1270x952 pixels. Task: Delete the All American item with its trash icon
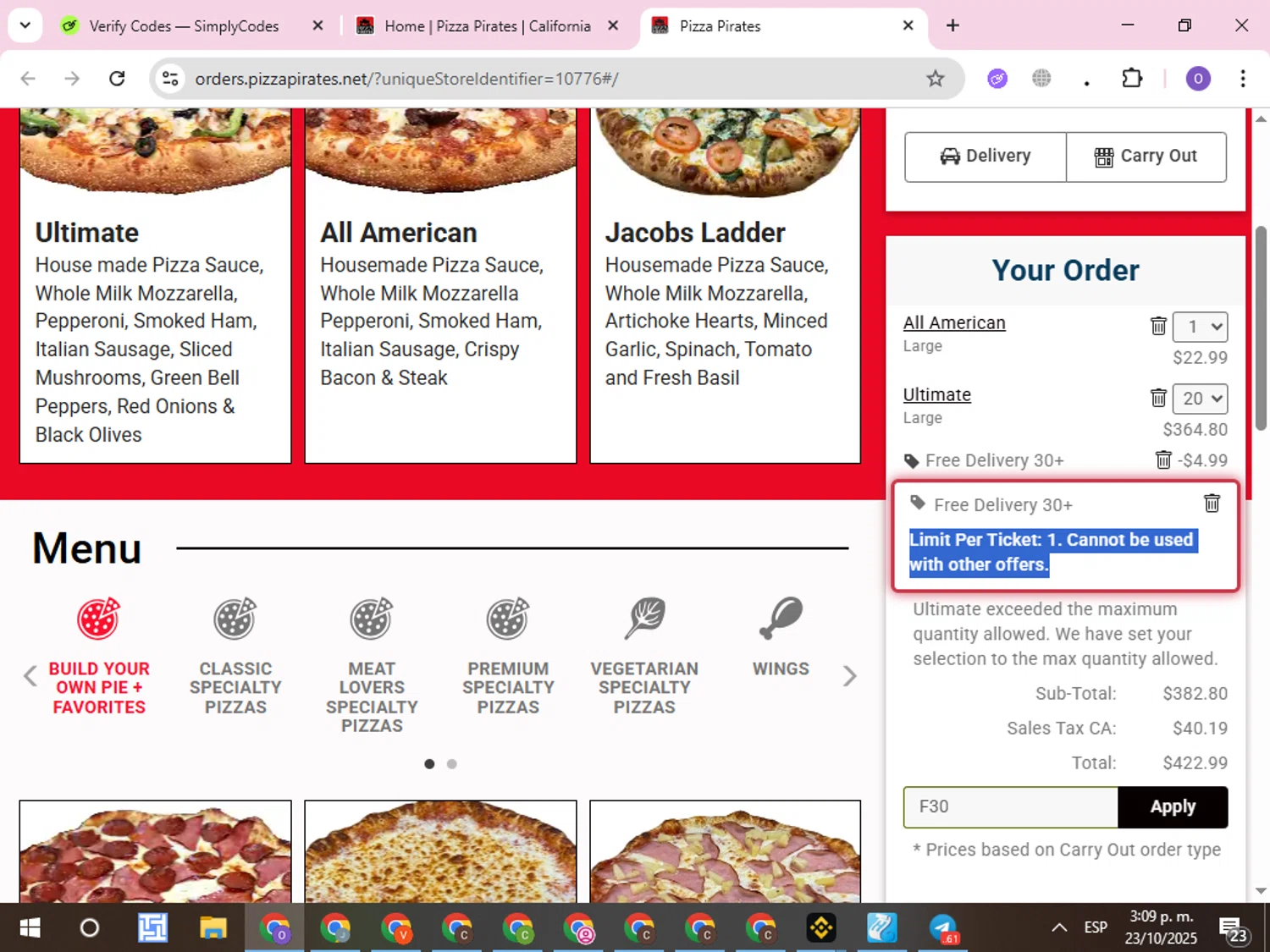click(1158, 326)
